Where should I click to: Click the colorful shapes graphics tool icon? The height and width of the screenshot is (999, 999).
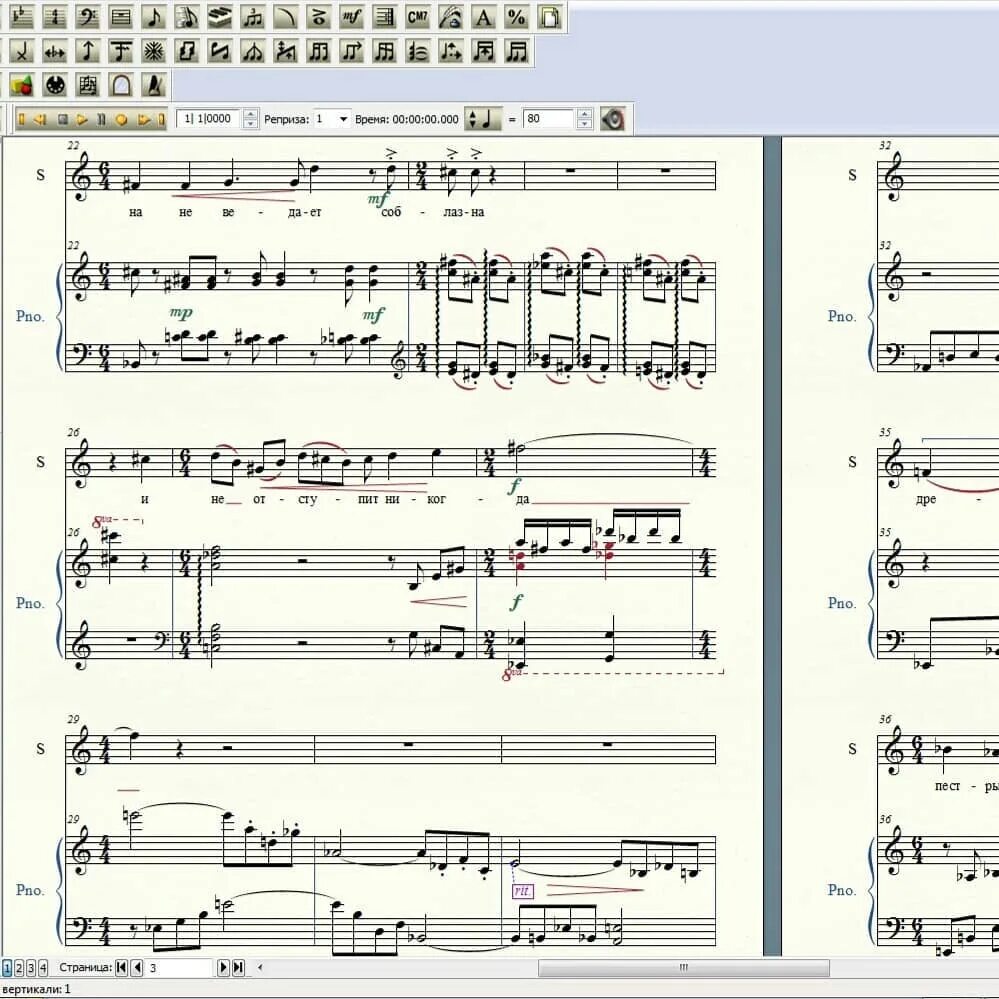click(22, 85)
